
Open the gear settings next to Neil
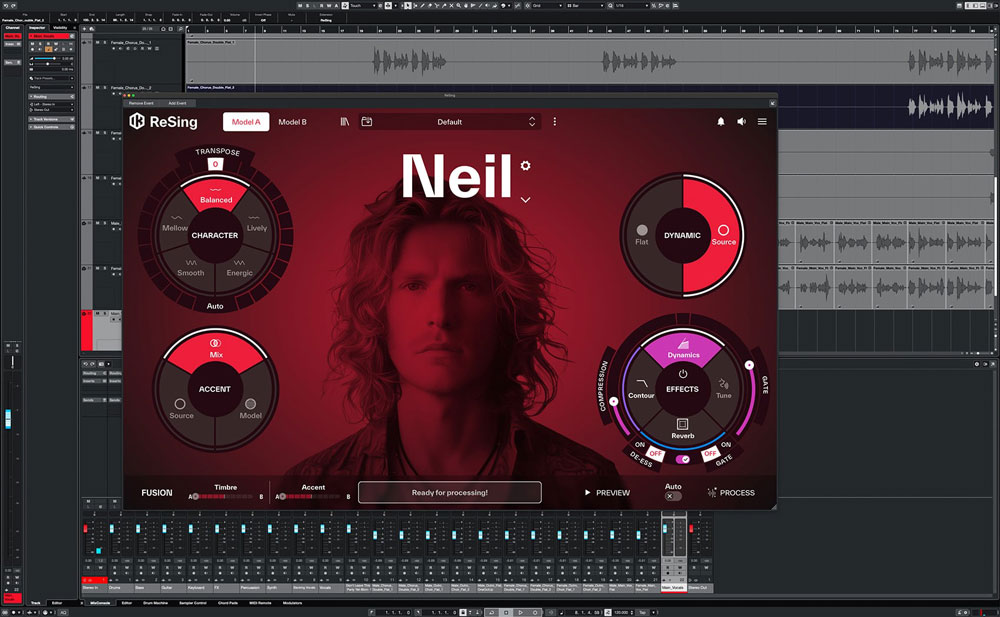click(x=526, y=166)
